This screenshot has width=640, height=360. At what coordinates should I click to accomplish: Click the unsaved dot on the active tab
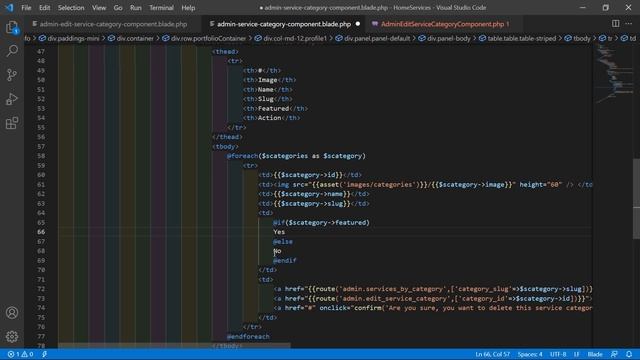tap(358, 24)
